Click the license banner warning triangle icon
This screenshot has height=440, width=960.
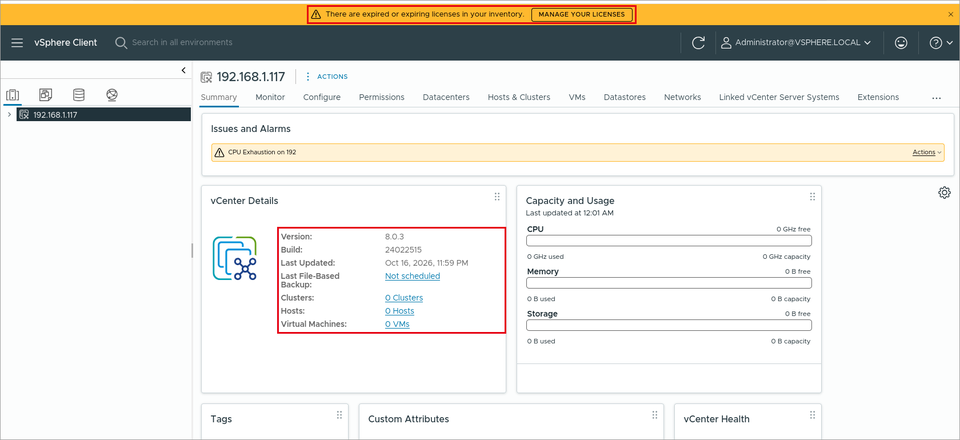315,14
